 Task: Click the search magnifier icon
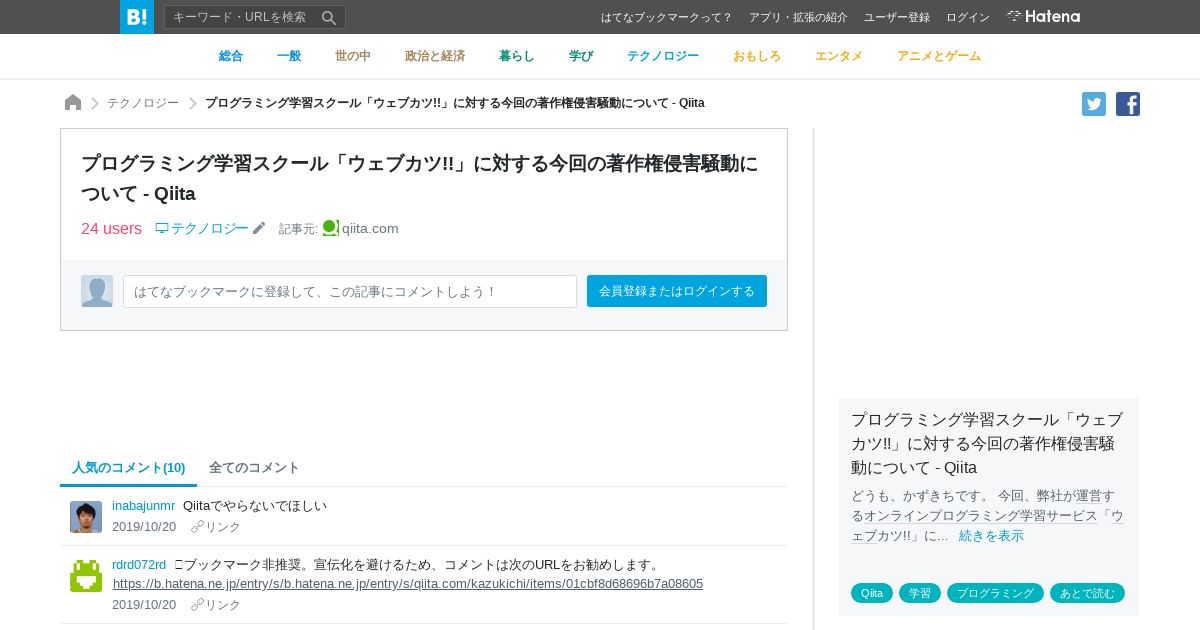(x=329, y=17)
